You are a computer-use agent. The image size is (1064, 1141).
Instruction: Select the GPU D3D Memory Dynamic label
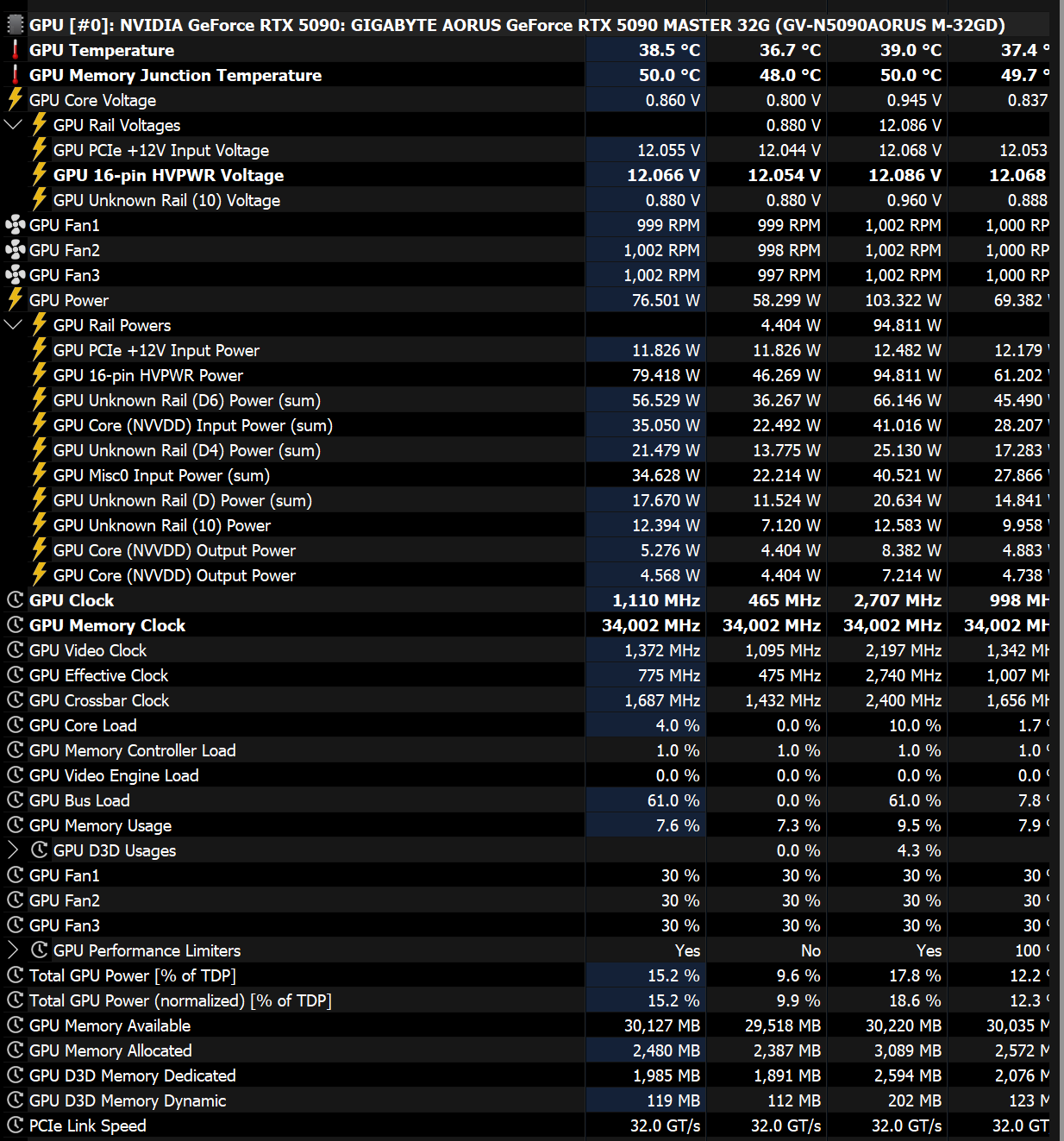tap(128, 1100)
